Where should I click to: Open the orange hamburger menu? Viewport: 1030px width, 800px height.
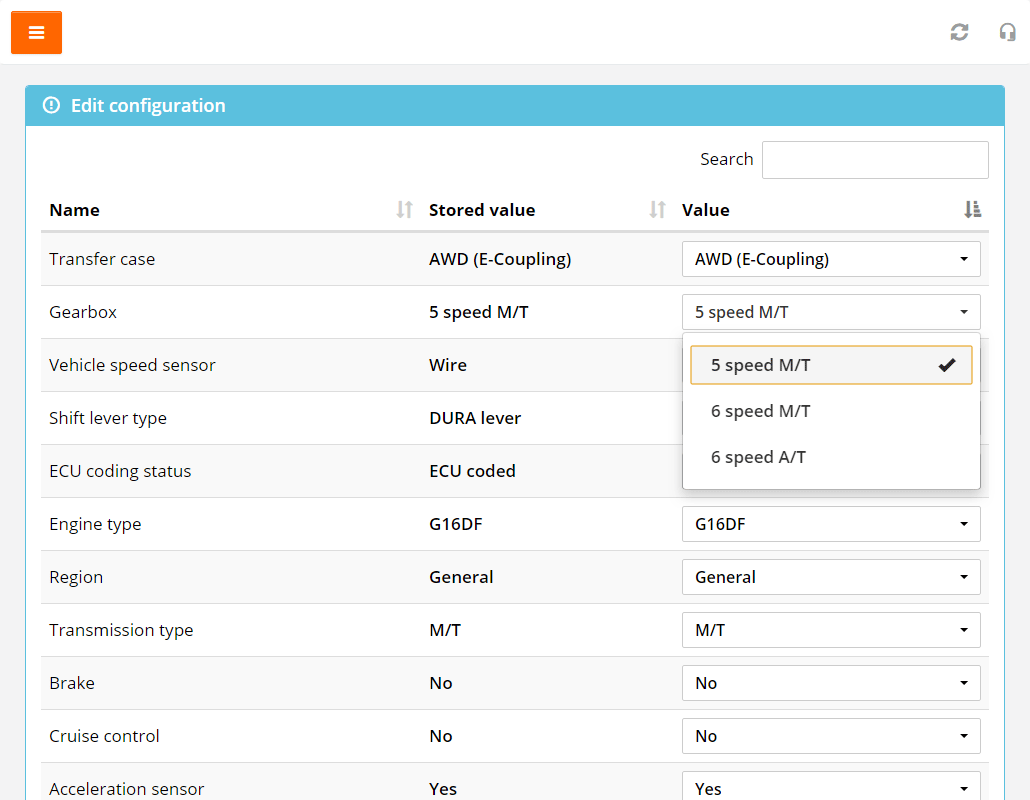point(36,33)
